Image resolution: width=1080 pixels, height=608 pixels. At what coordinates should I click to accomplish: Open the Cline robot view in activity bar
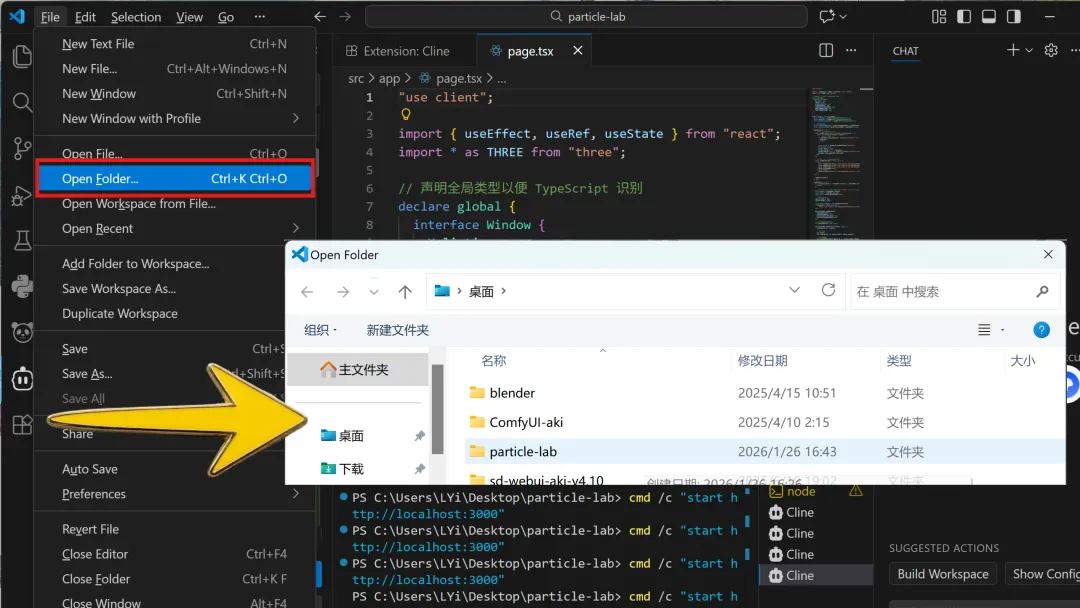point(22,379)
